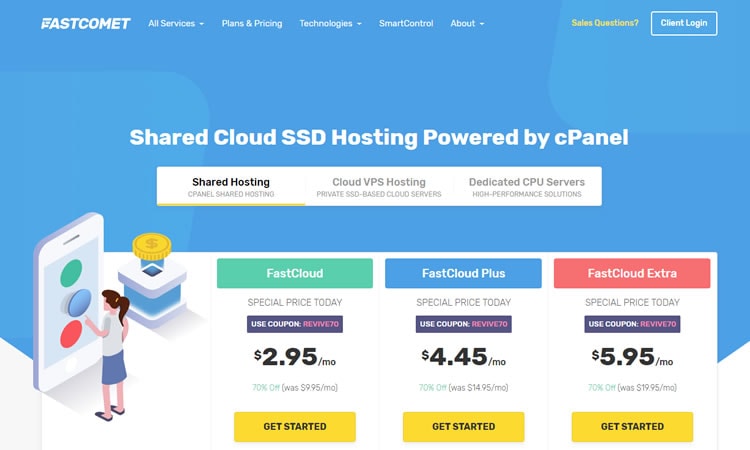Click Get Started under FastCloud Plus $4.45

[463, 427]
